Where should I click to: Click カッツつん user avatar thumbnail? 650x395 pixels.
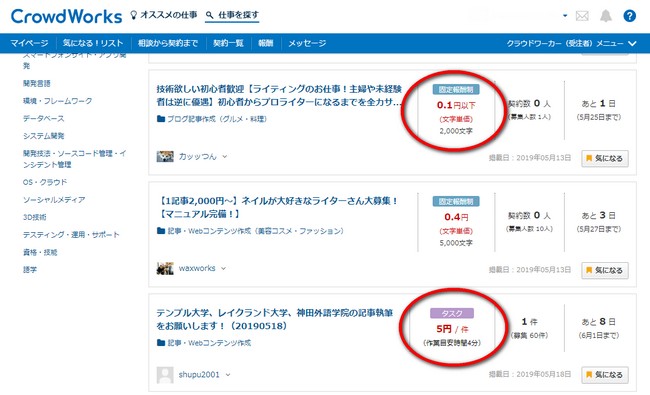165,156
